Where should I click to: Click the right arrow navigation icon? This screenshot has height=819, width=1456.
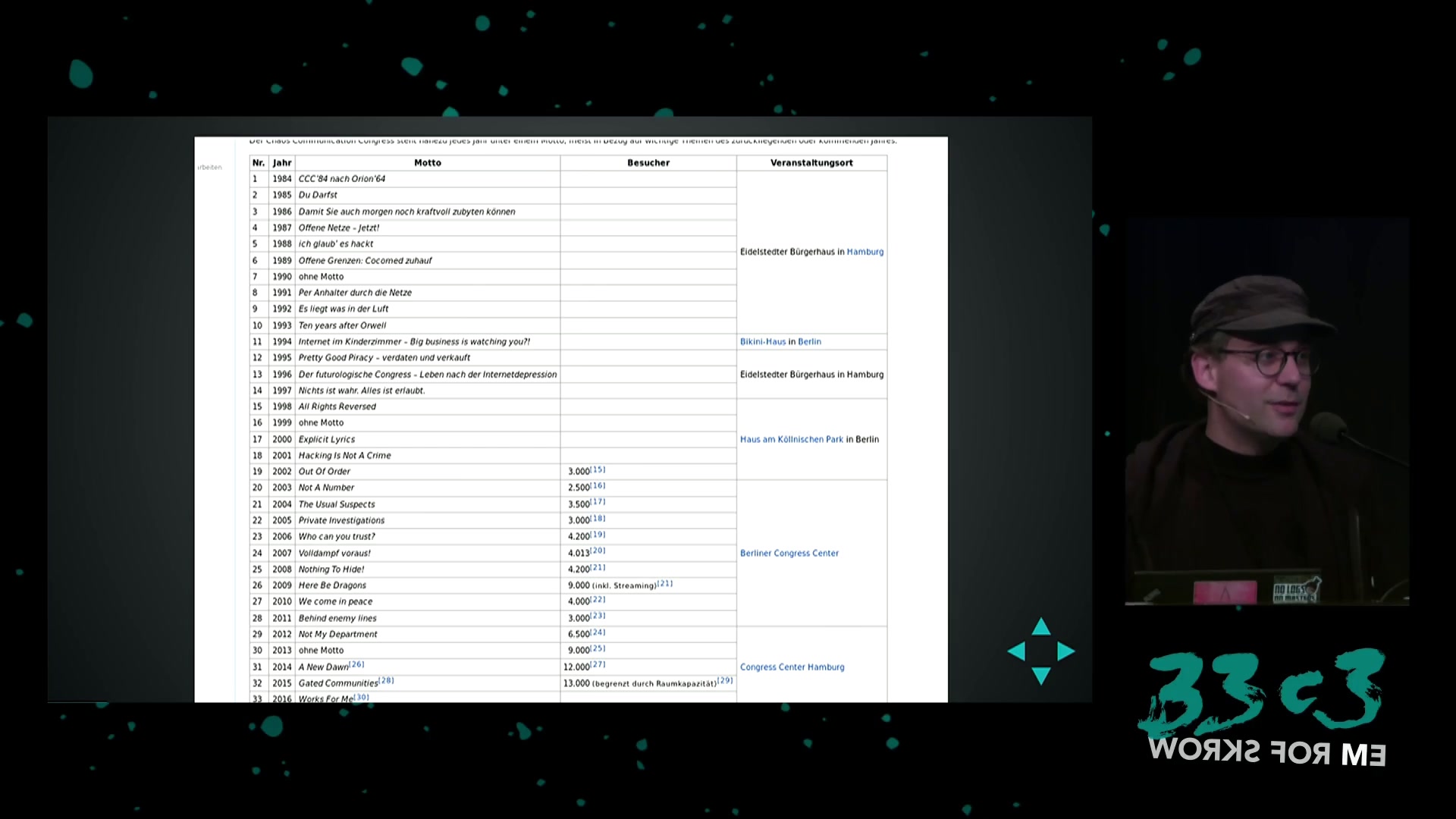[1065, 651]
